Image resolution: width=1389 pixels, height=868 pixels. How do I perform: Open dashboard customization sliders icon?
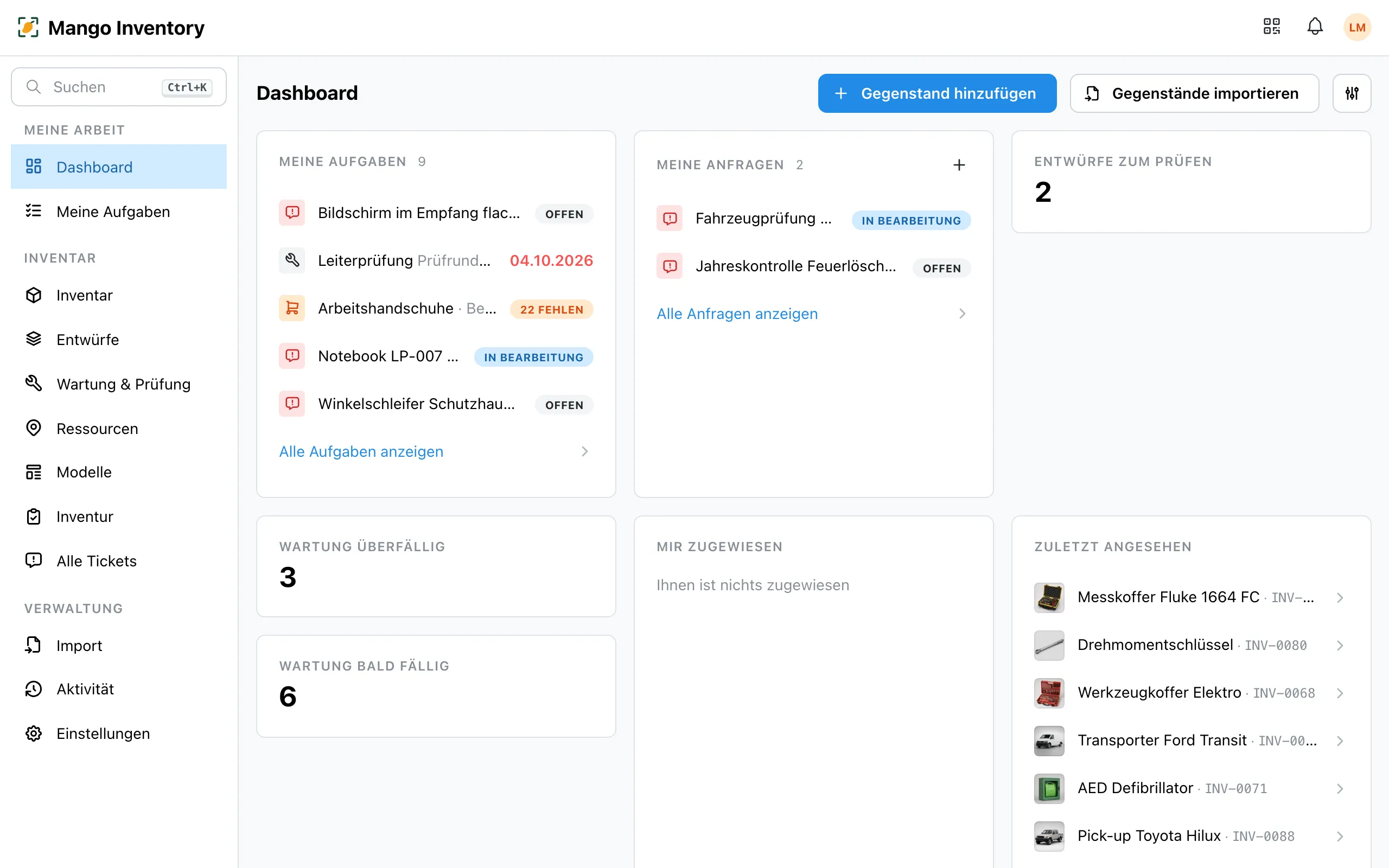click(x=1352, y=93)
